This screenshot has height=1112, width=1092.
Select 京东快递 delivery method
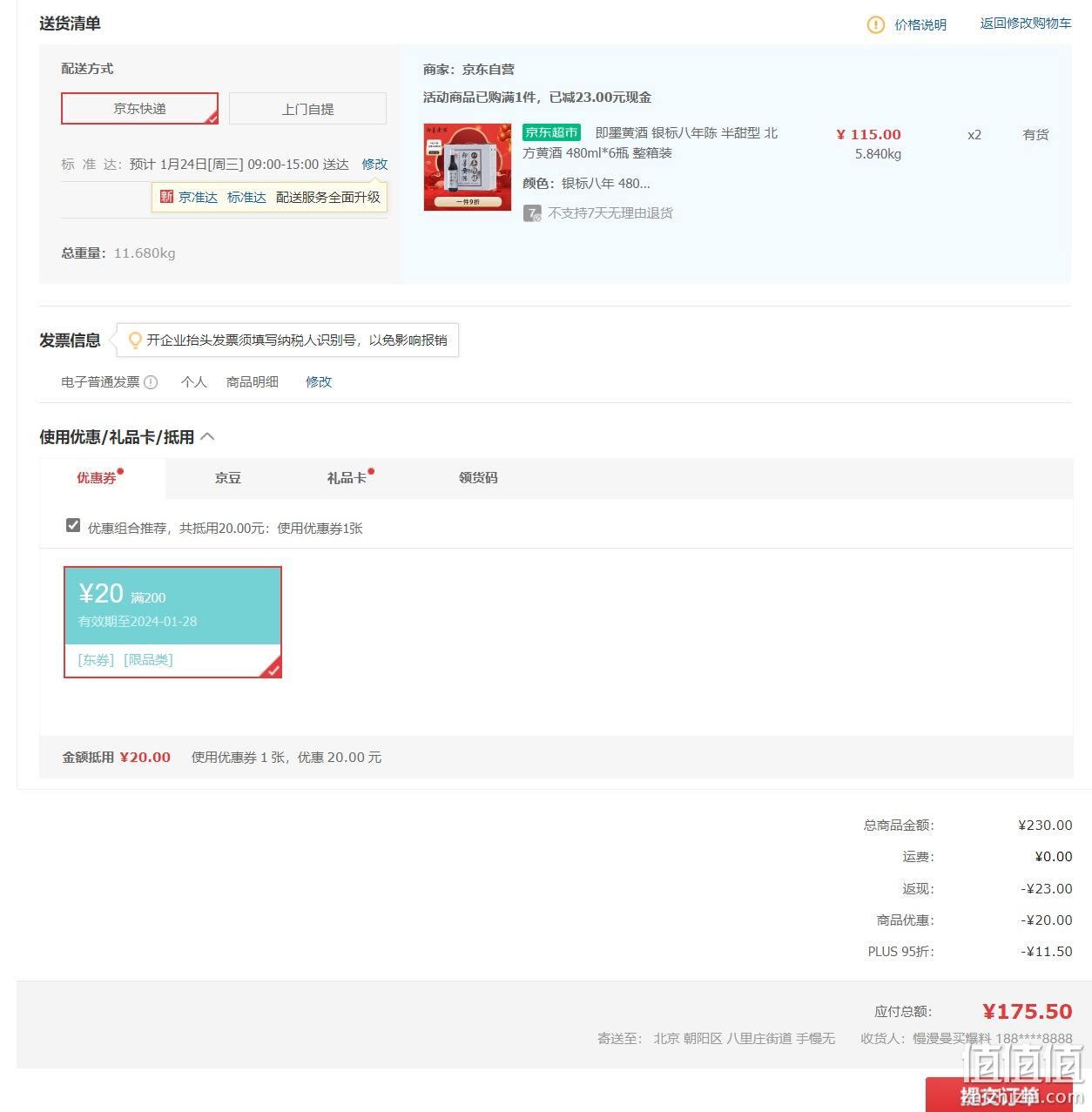coord(139,108)
